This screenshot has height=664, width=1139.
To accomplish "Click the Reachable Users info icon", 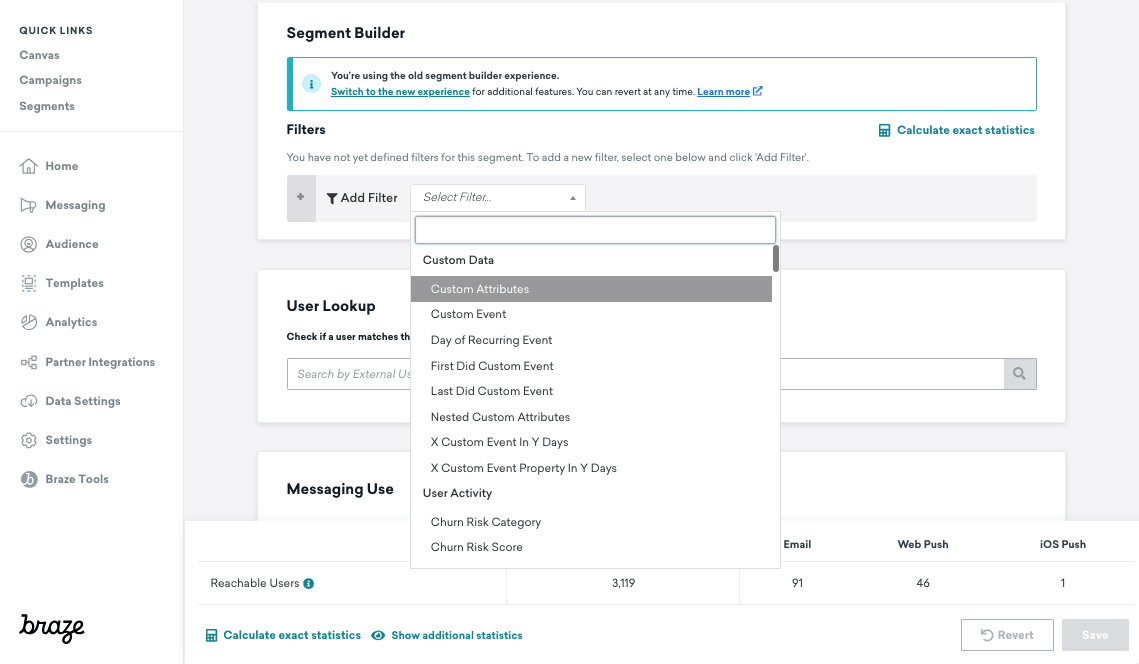I will [309, 583].
